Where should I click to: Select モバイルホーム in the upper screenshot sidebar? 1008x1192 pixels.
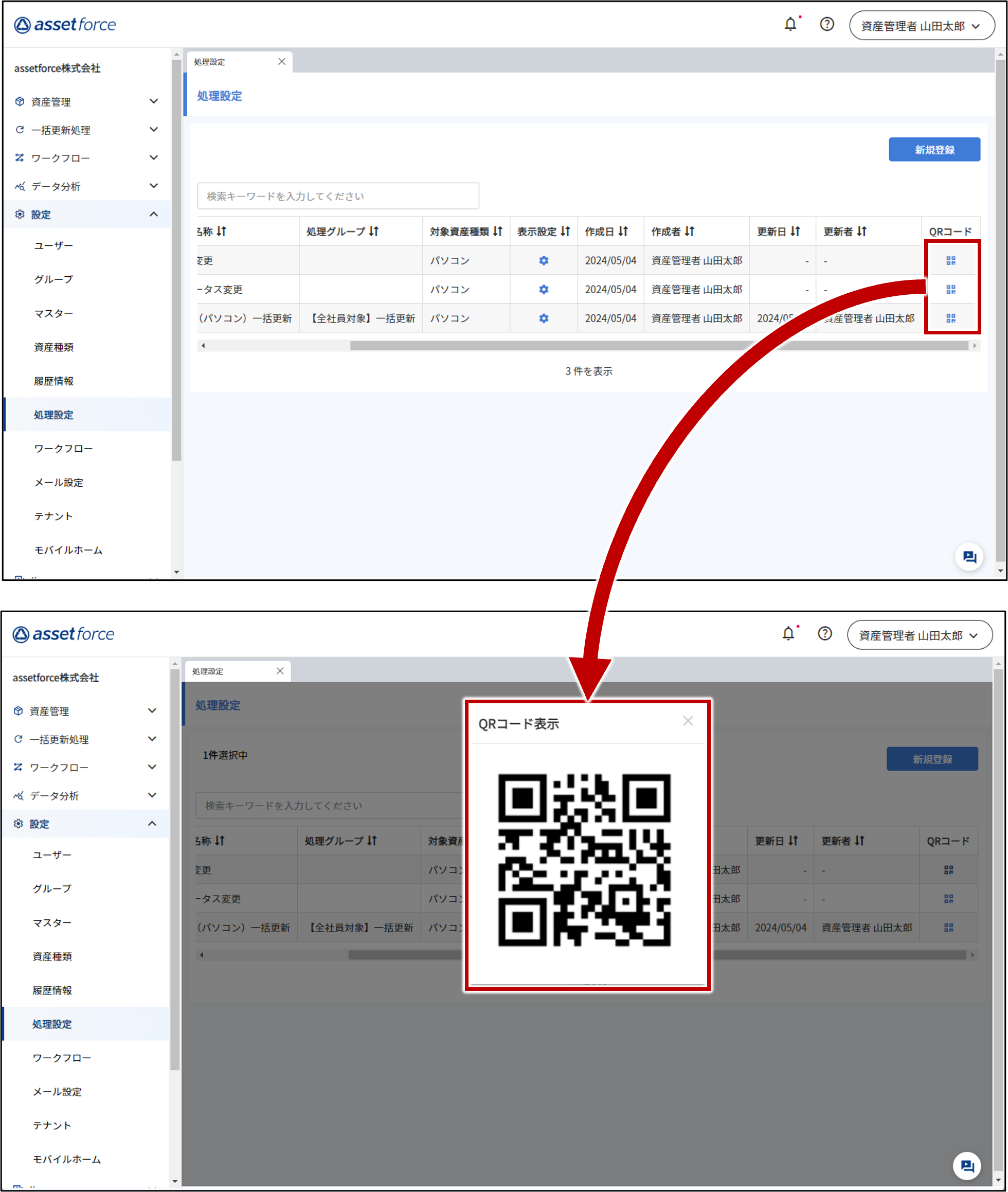point(68,550)
